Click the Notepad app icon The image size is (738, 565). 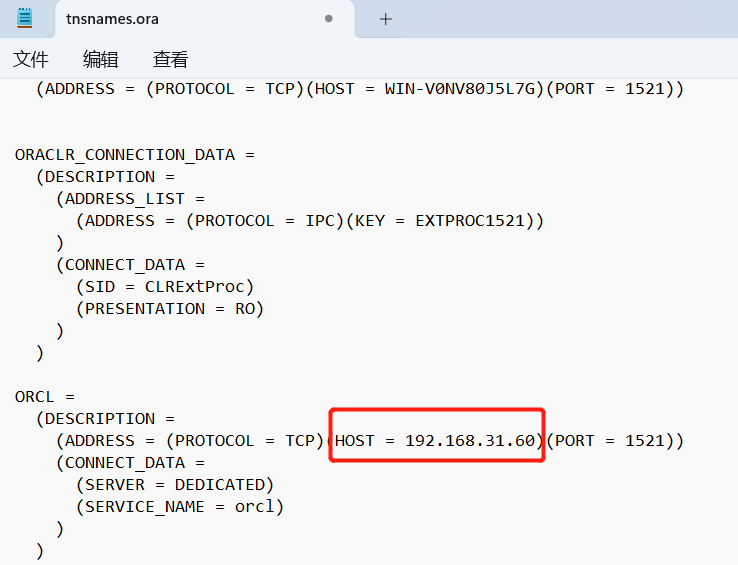click(x=24, y=18)
